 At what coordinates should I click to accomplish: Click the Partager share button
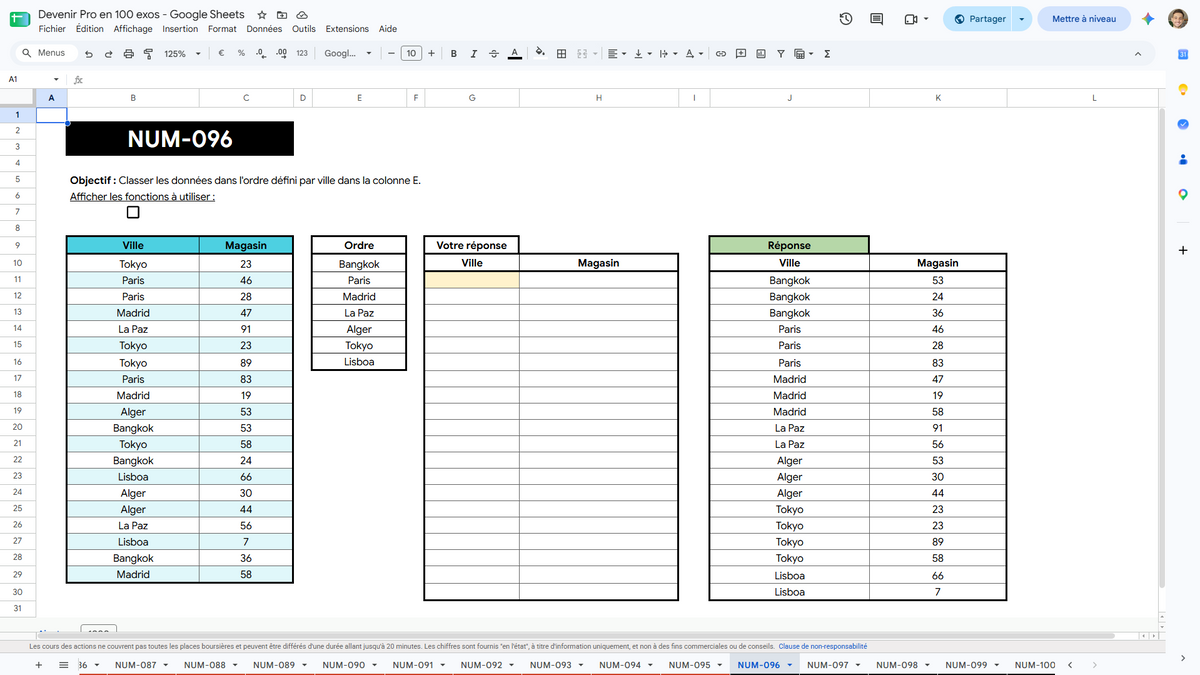click(981, 19)
